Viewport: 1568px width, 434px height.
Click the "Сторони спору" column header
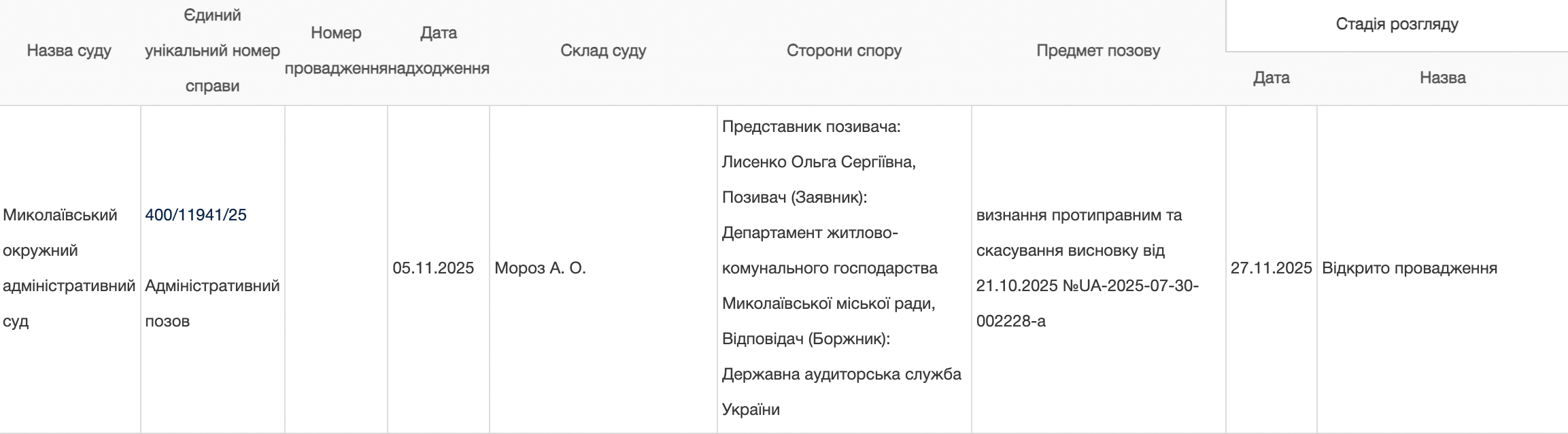(844, 51)
